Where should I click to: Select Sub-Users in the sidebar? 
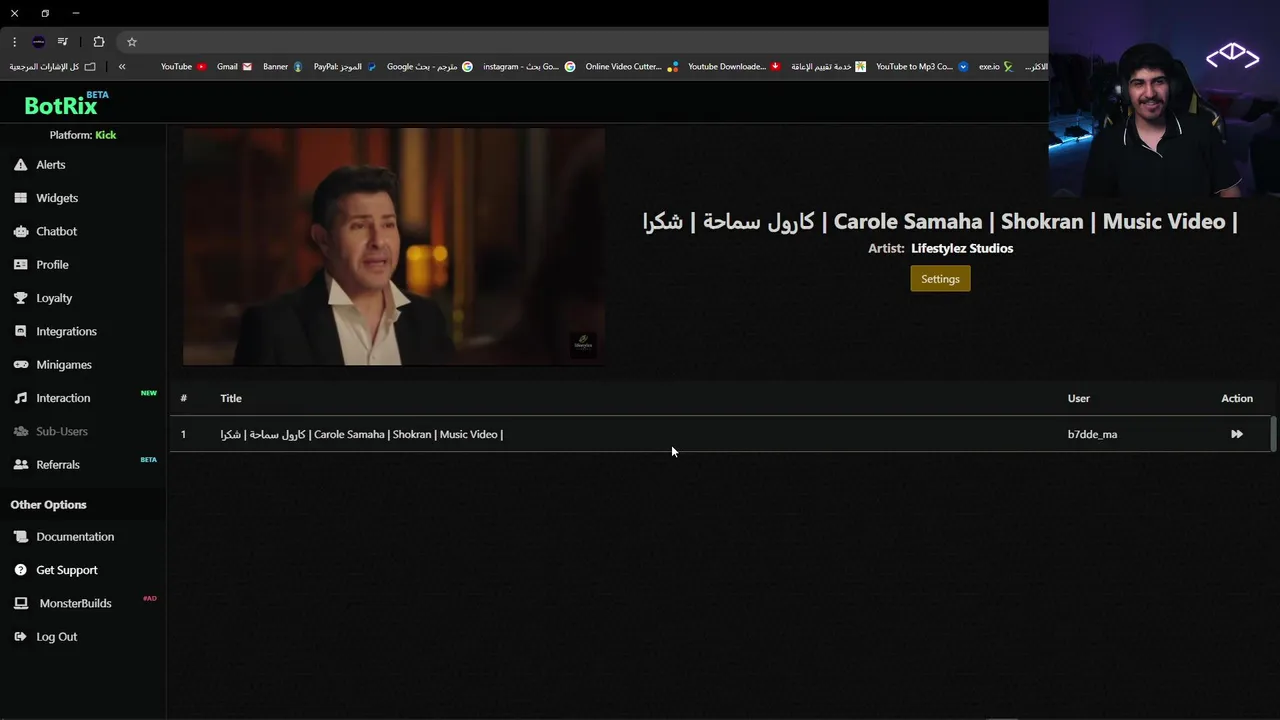(x=62, y=431)
